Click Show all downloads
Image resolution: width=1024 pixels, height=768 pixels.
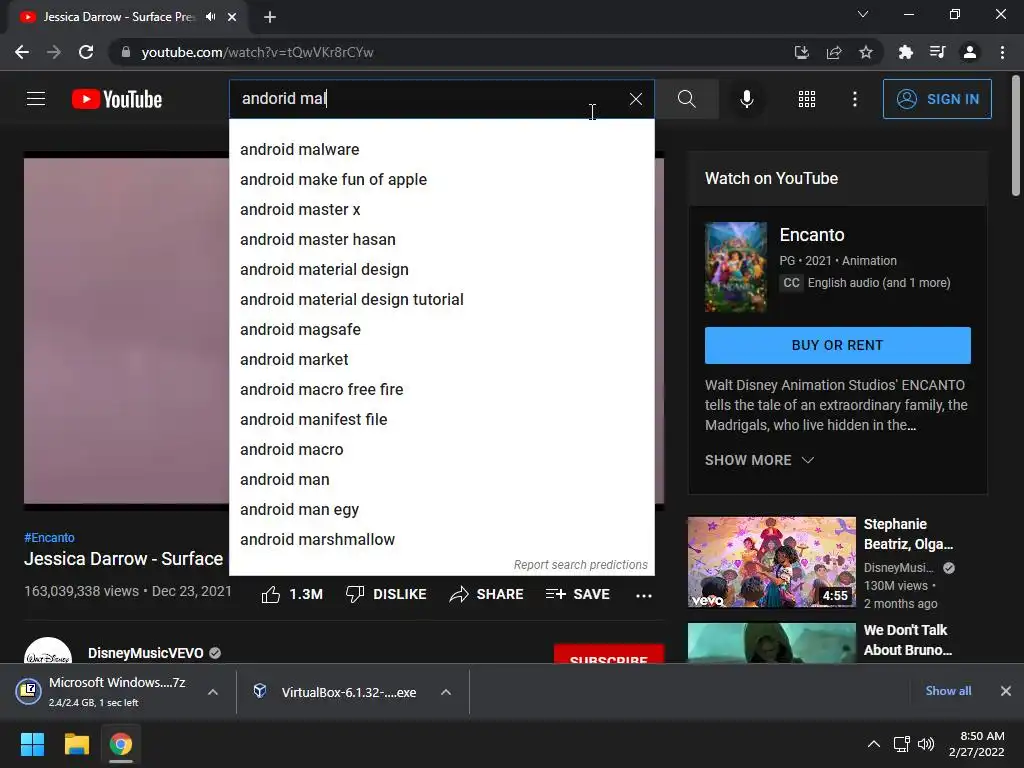[948, 691]
